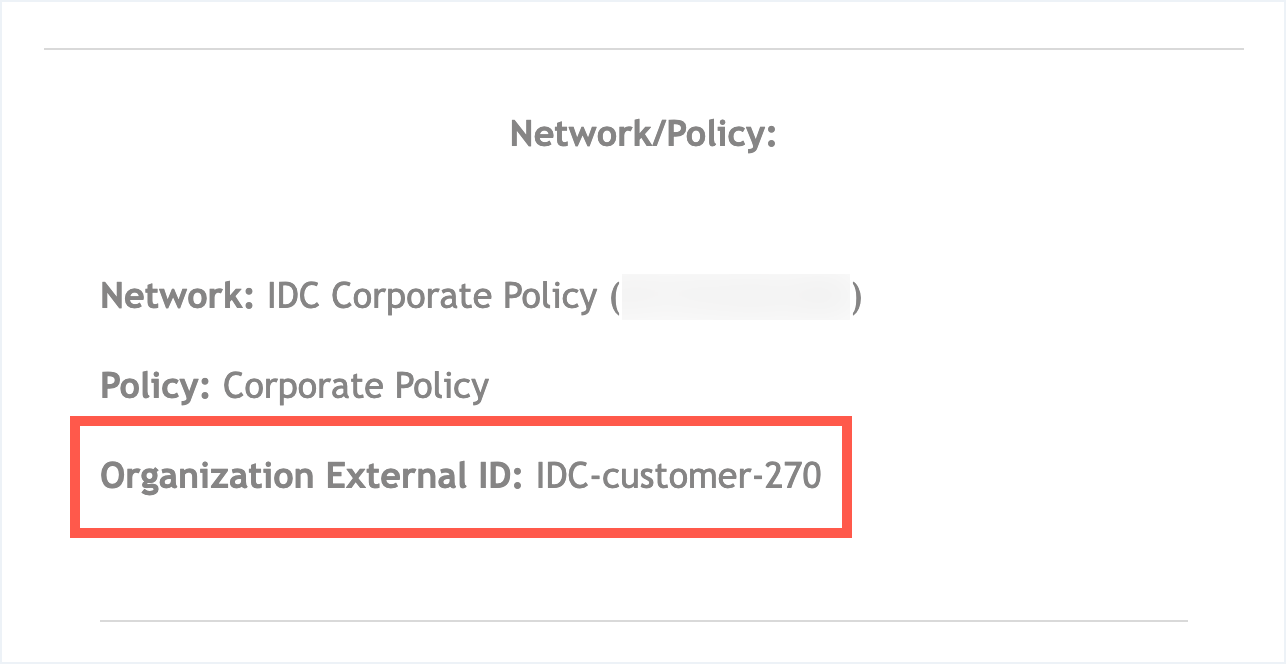Click the "Network/Policy:" section heading

[643, 133]
